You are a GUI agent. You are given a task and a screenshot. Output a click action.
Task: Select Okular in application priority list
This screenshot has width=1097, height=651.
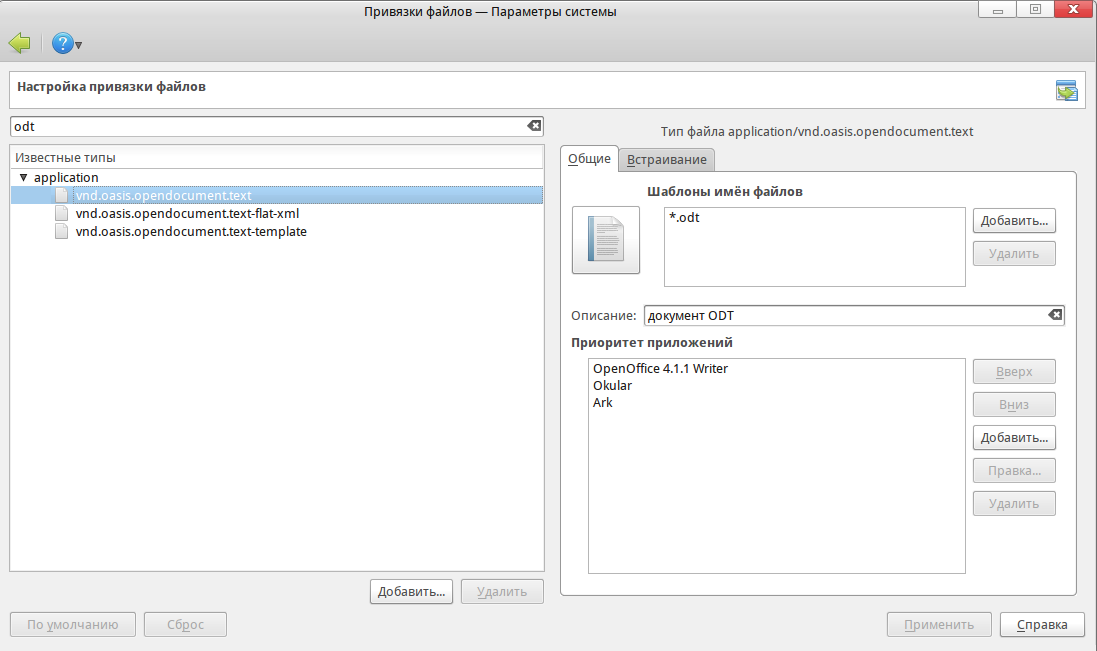(x=612, y=385)
